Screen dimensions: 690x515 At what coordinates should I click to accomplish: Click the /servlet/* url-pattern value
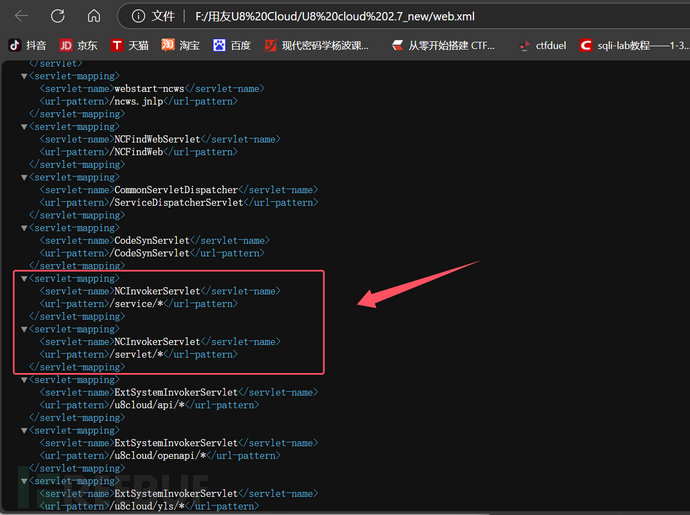pos(136,354)
